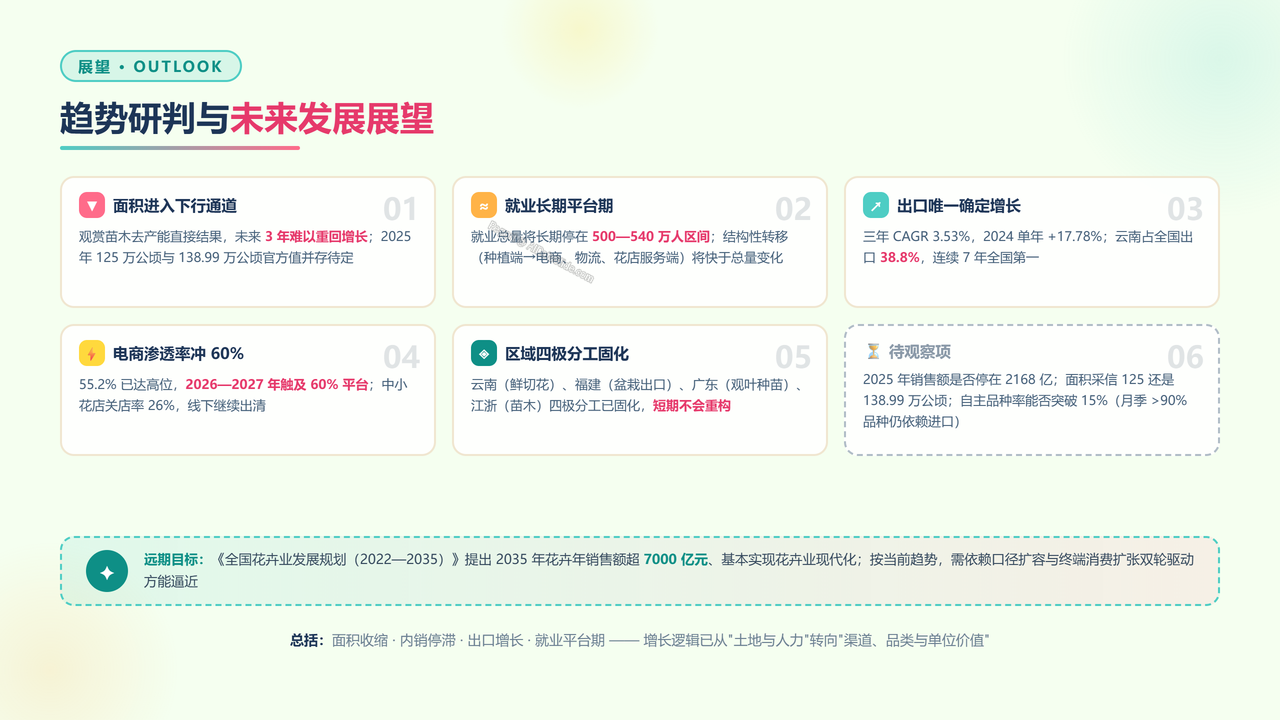Select the card title 面积进入下行通道
This screenshot has width=1280, height=720.
click(x=175, y=206)
